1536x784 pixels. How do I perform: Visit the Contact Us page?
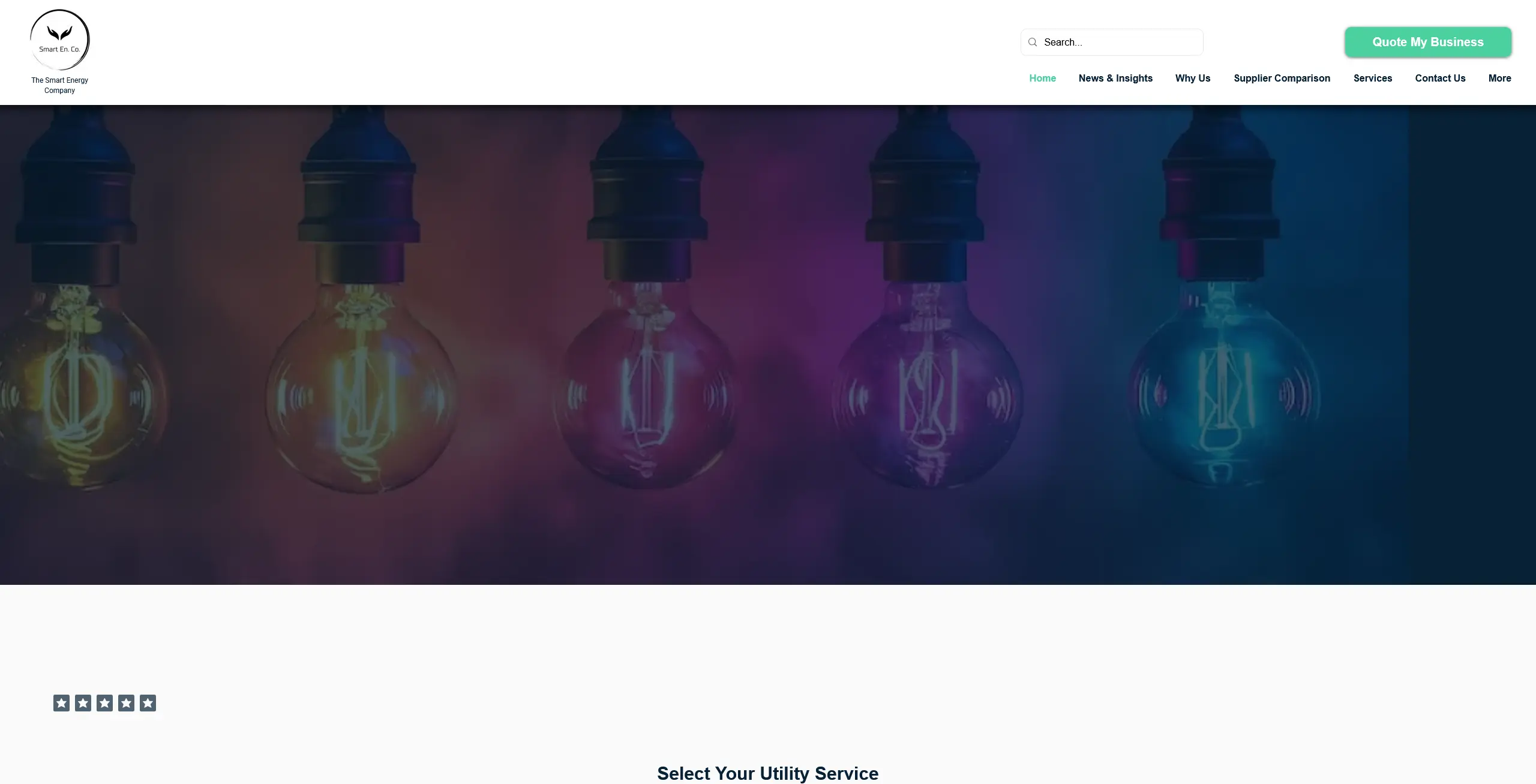pos(1440,79)
